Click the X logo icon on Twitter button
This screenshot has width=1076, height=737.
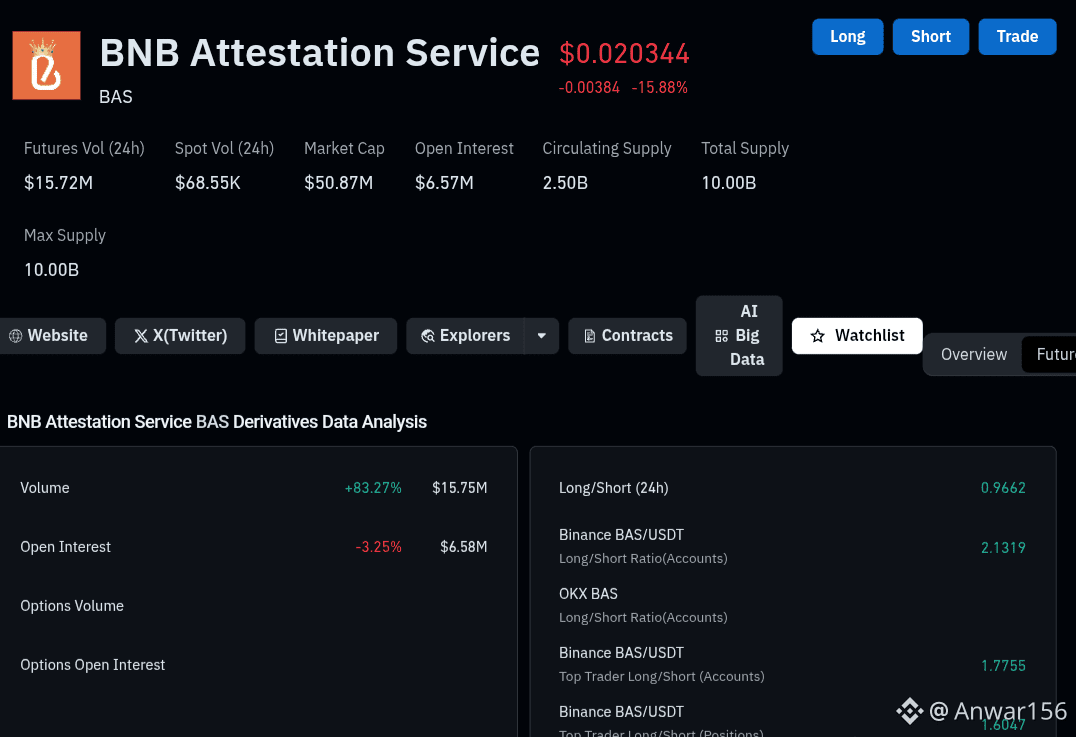click(x=141, y=336)
